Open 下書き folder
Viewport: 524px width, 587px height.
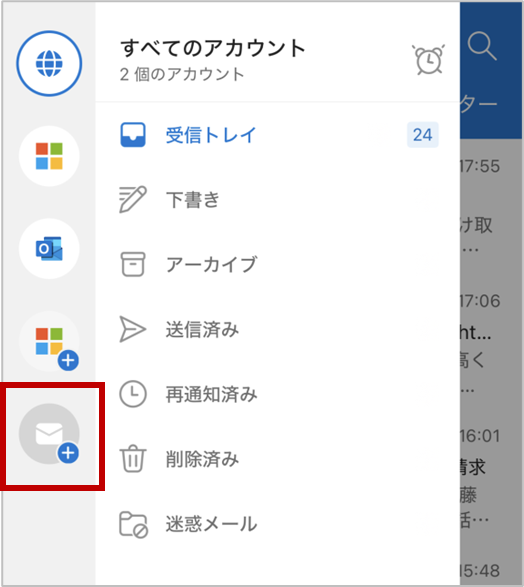tap(278, 200)
